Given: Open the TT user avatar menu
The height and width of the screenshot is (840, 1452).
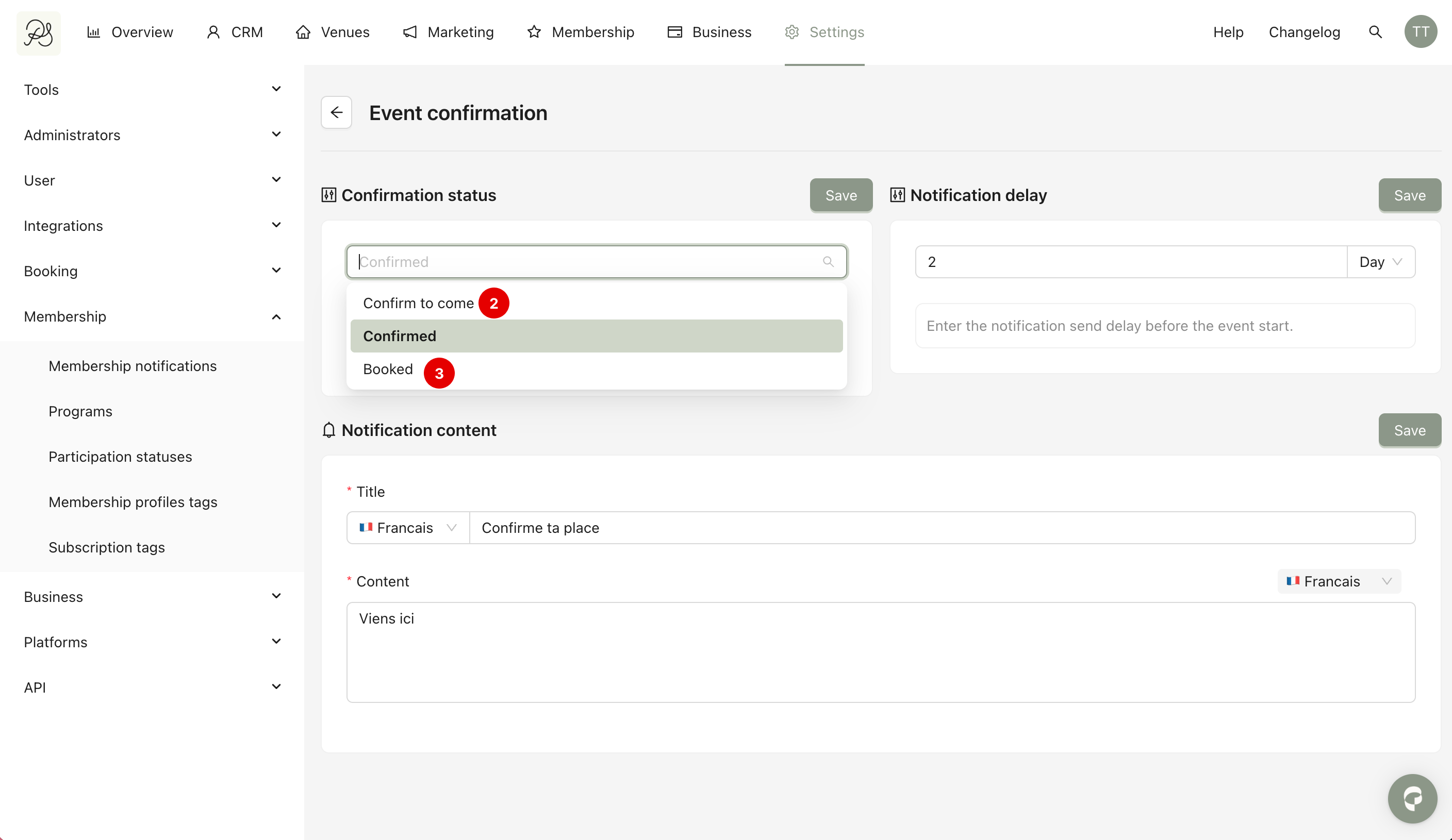Looking at the screenshot, I should [x=1421, y=32].
